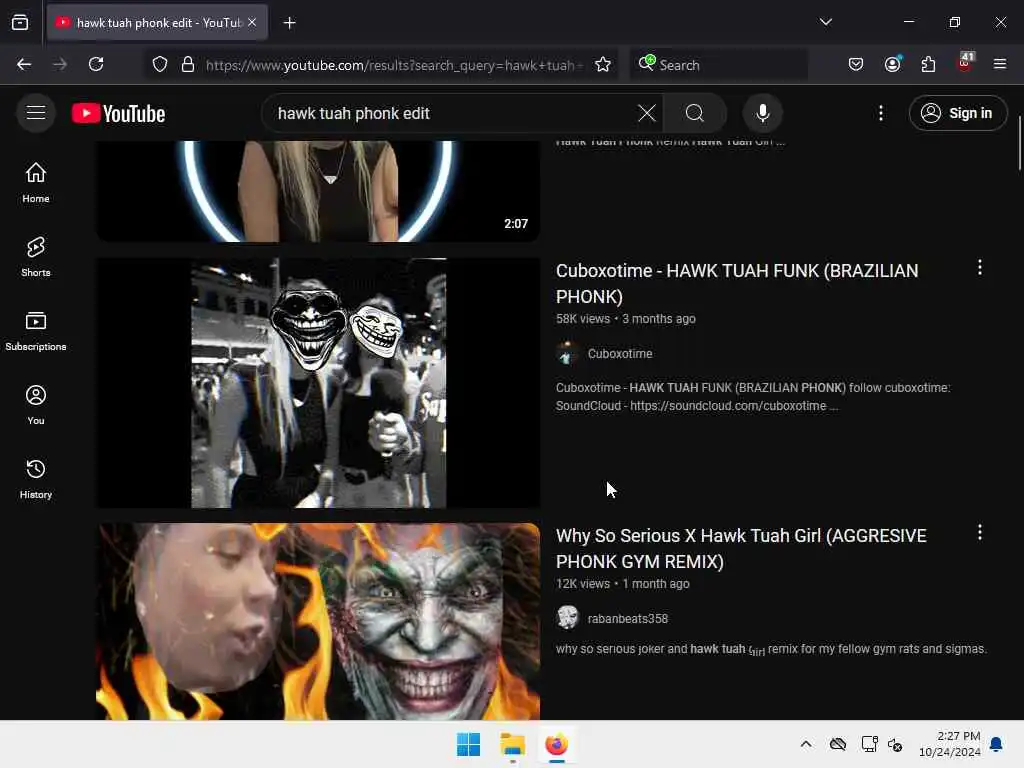Open the Extensions puzzle icon

coord(928,64)
